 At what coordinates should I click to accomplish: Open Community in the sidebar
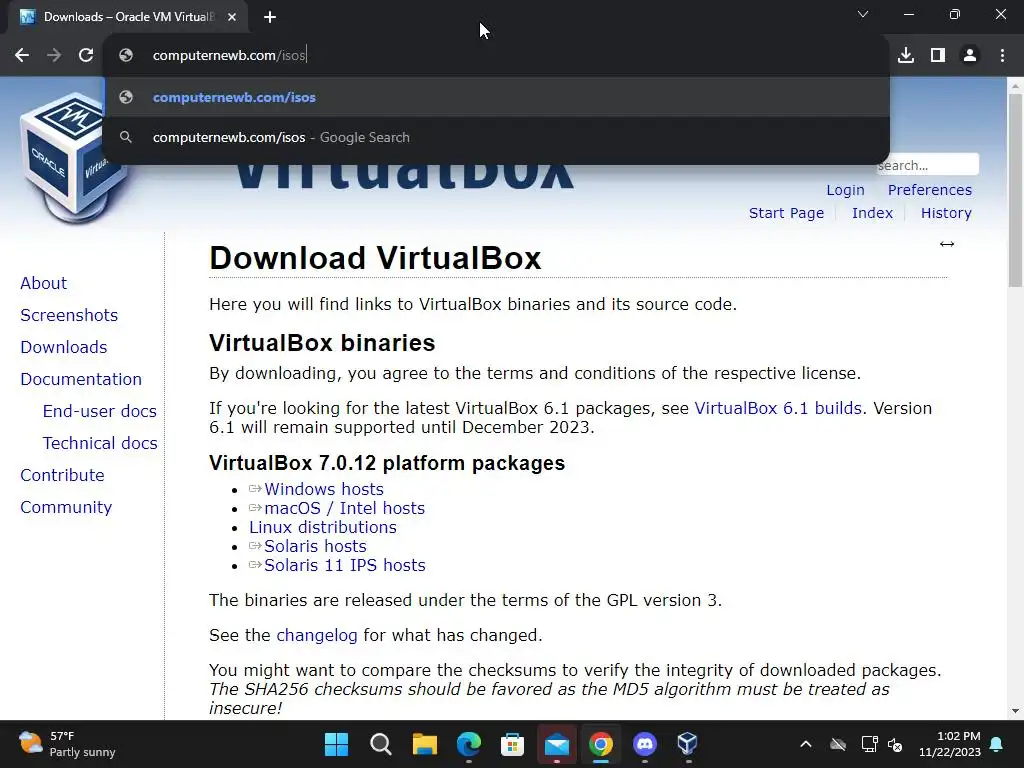(x=66, y=507)
